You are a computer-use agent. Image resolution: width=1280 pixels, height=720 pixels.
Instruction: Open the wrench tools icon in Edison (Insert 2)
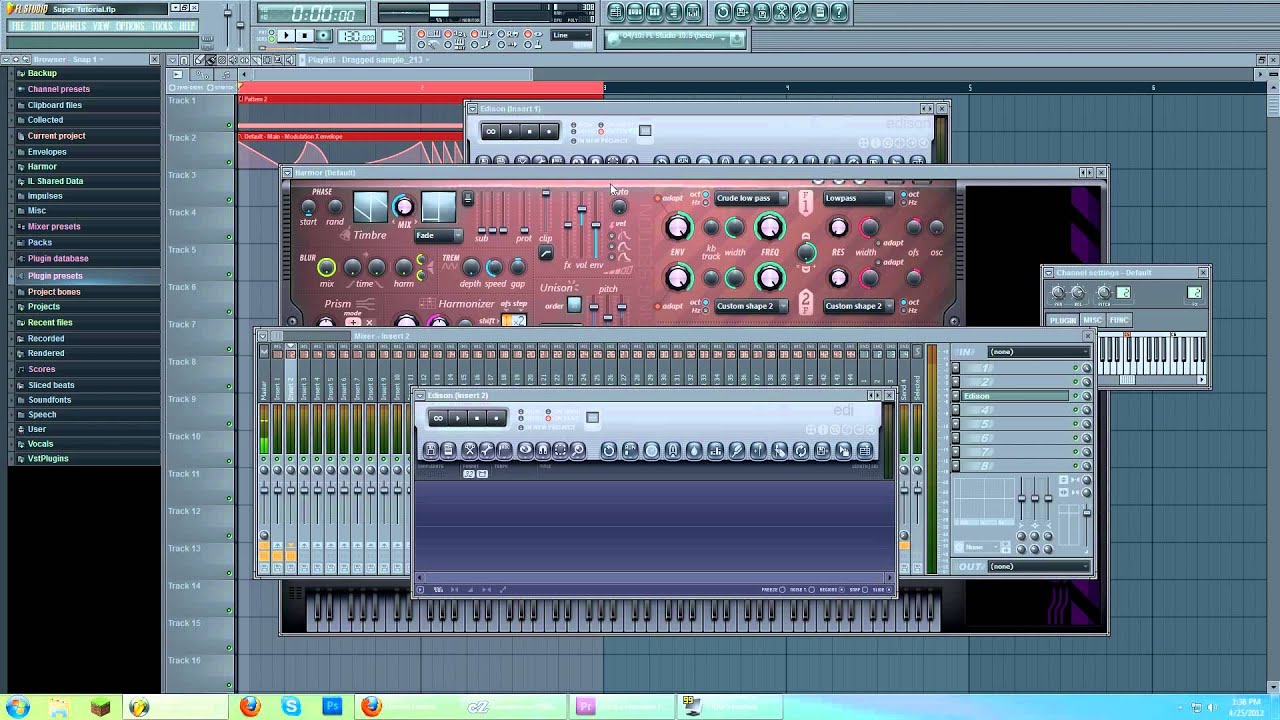click(487, 451)
